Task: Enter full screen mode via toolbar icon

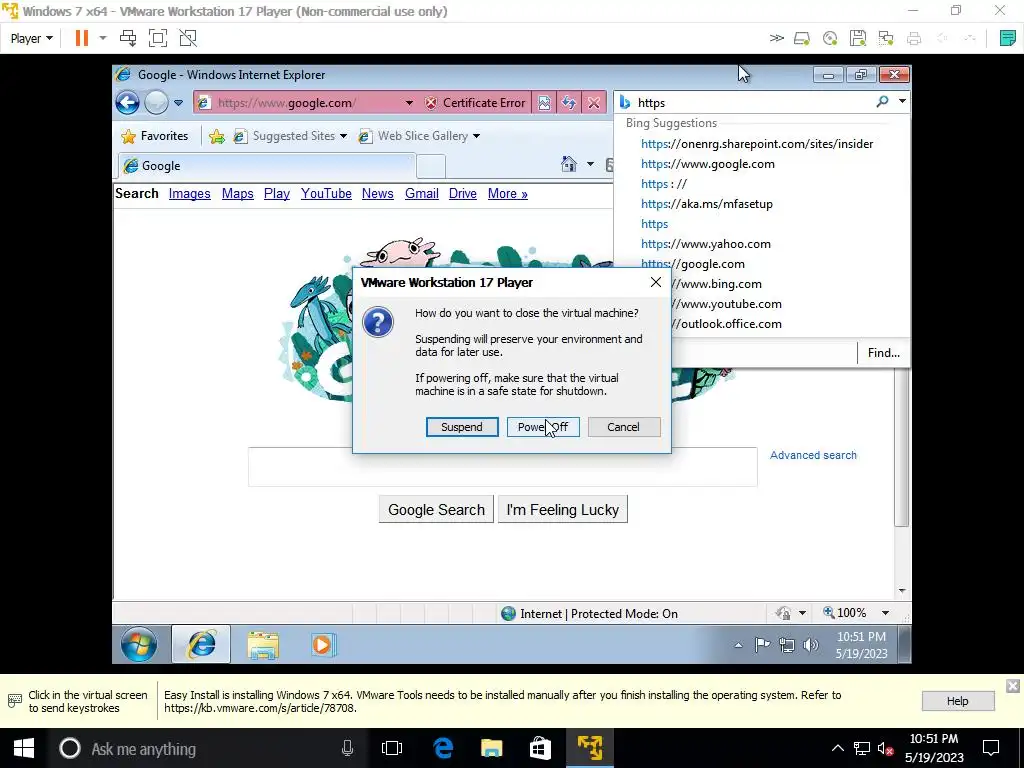Action: [x=158, y=38]
